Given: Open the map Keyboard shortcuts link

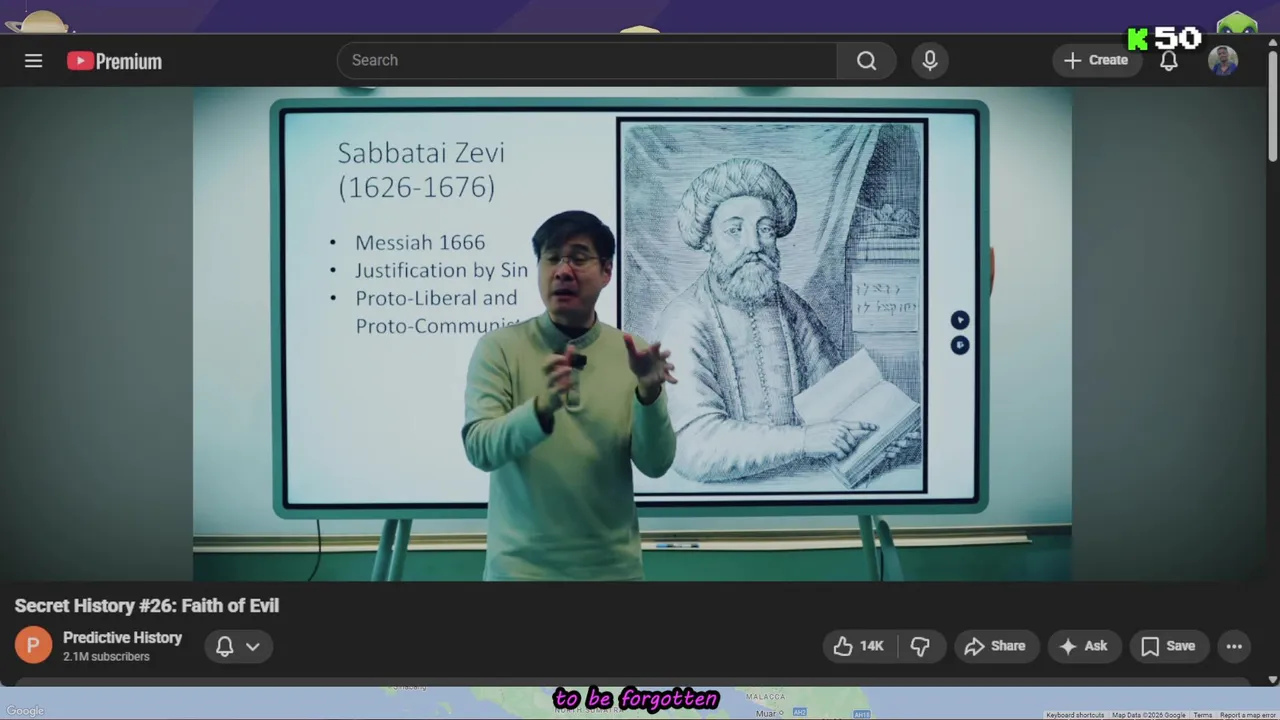Looking at the screenshot, I should tap(1075, 715).
